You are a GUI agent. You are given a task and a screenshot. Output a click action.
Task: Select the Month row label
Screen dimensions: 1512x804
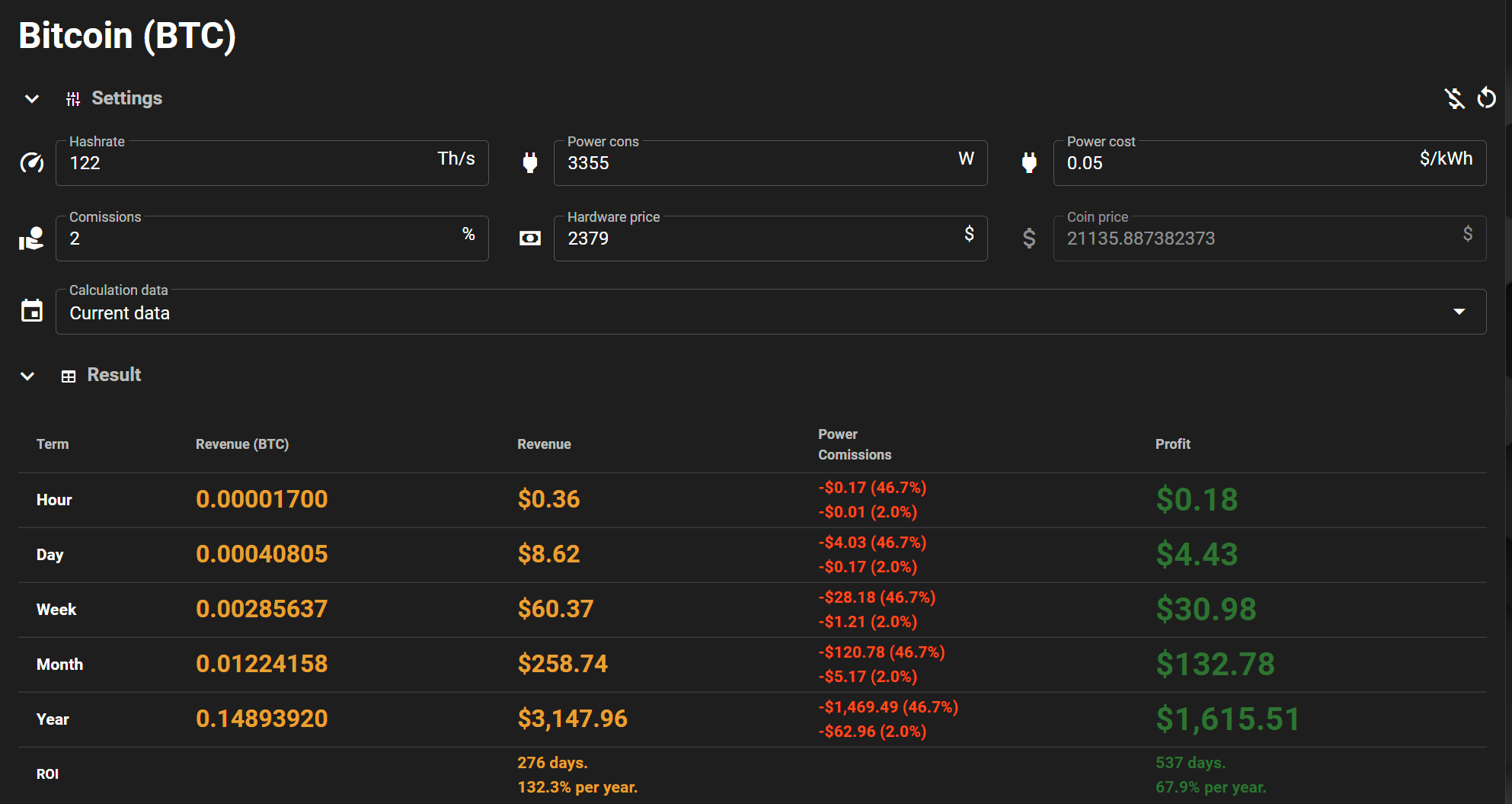pos(59,665)
